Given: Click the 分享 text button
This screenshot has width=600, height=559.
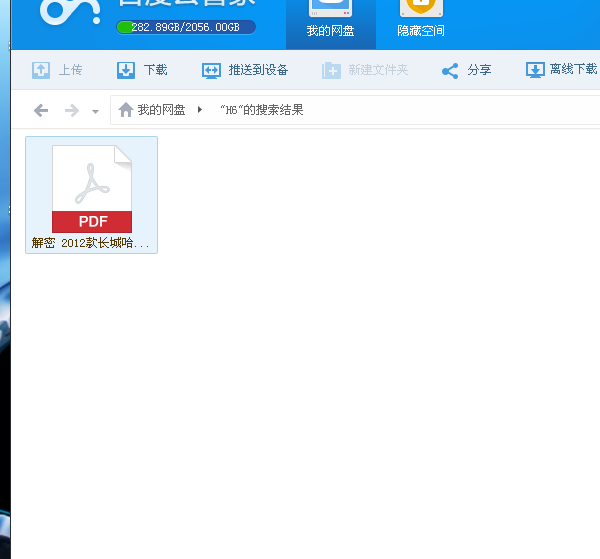Looking at the screenshot, I should coord(479,70).
